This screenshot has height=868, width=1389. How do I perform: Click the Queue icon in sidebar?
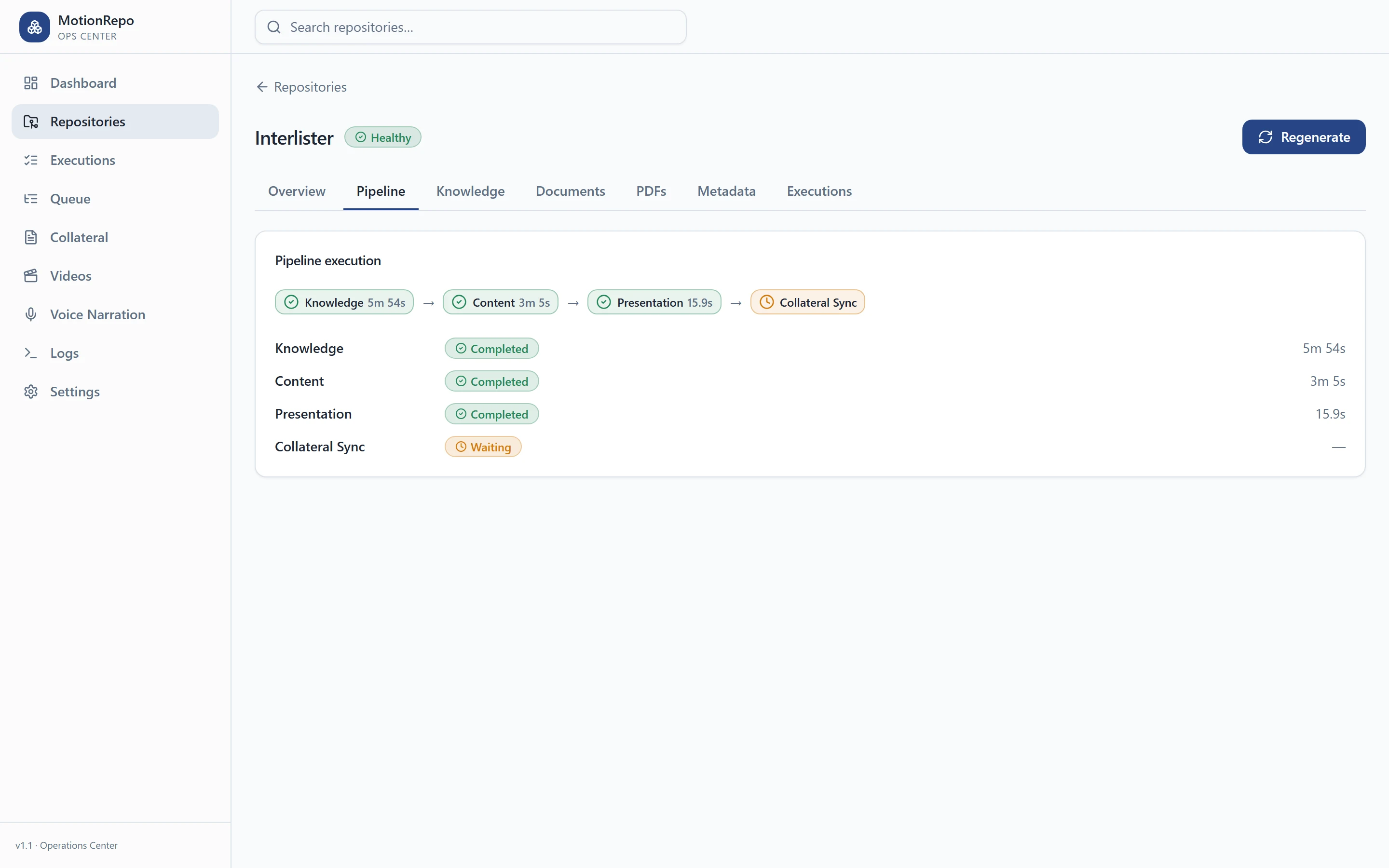click(31, 199)
